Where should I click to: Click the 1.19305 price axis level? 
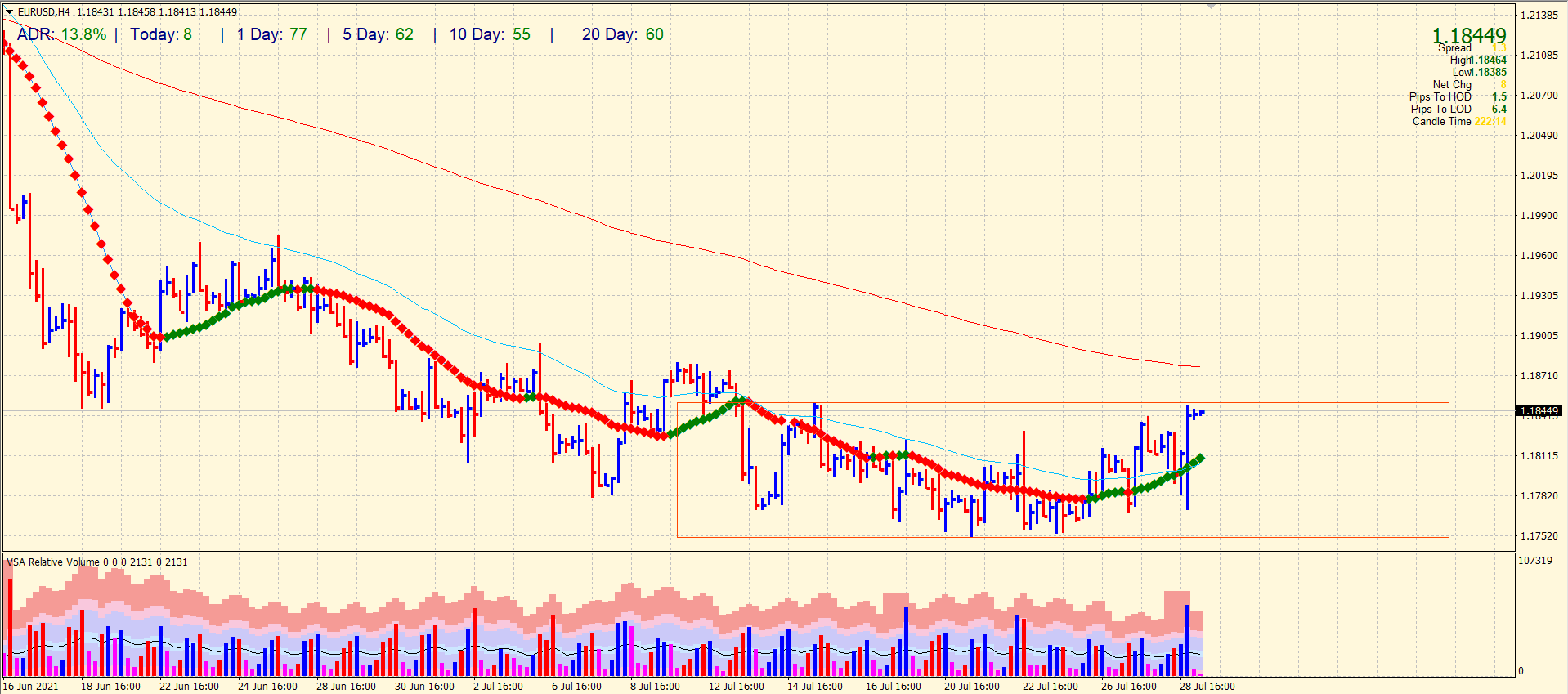coord(1539,296)
